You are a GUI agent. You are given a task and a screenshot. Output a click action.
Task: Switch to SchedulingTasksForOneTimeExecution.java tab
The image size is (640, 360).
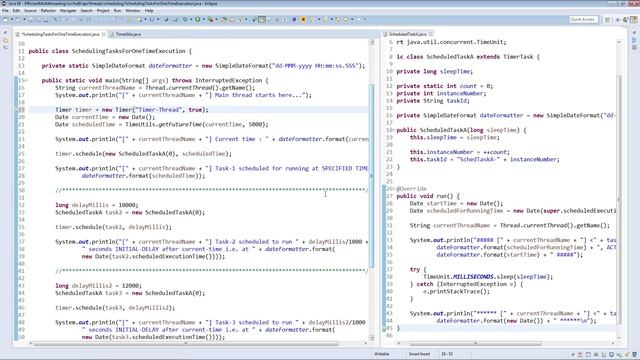point(60,34)
